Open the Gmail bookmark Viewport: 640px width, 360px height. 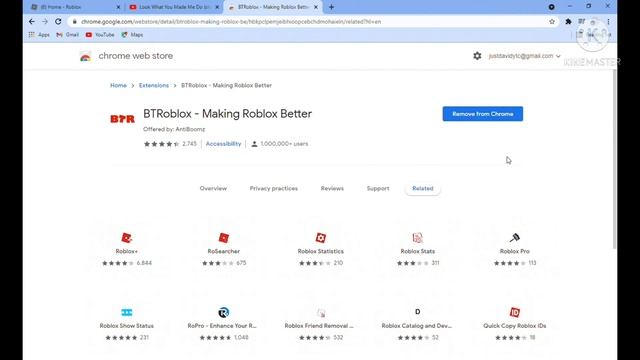click(67, 35)
